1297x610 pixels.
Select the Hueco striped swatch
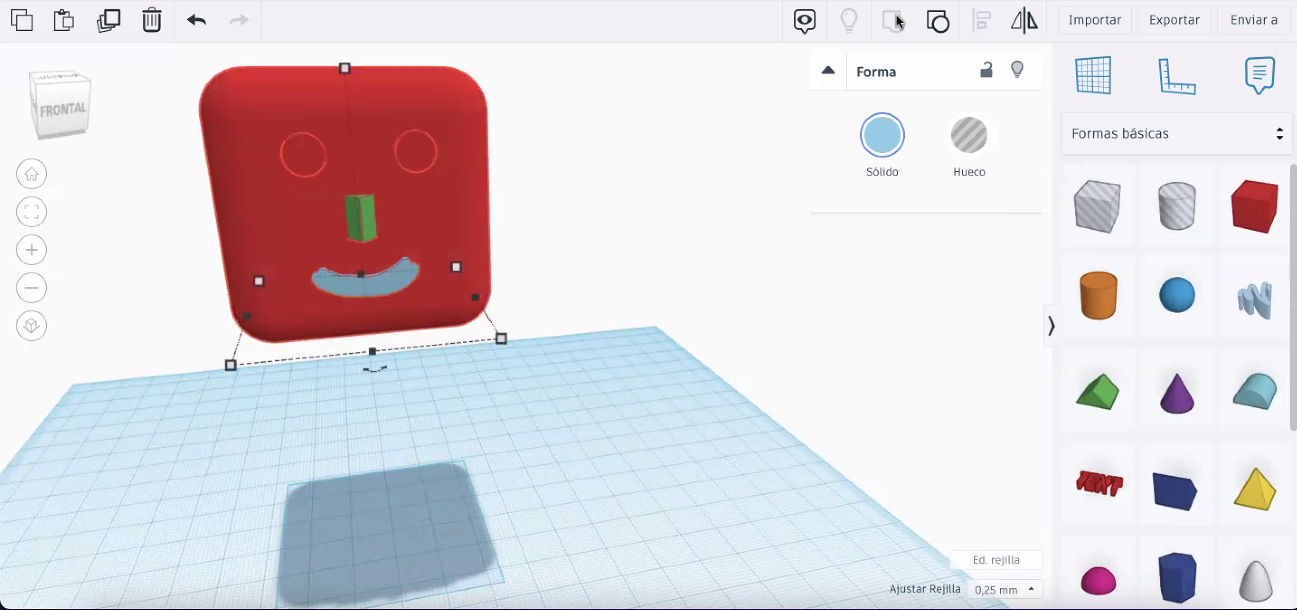tap(969, 135)
